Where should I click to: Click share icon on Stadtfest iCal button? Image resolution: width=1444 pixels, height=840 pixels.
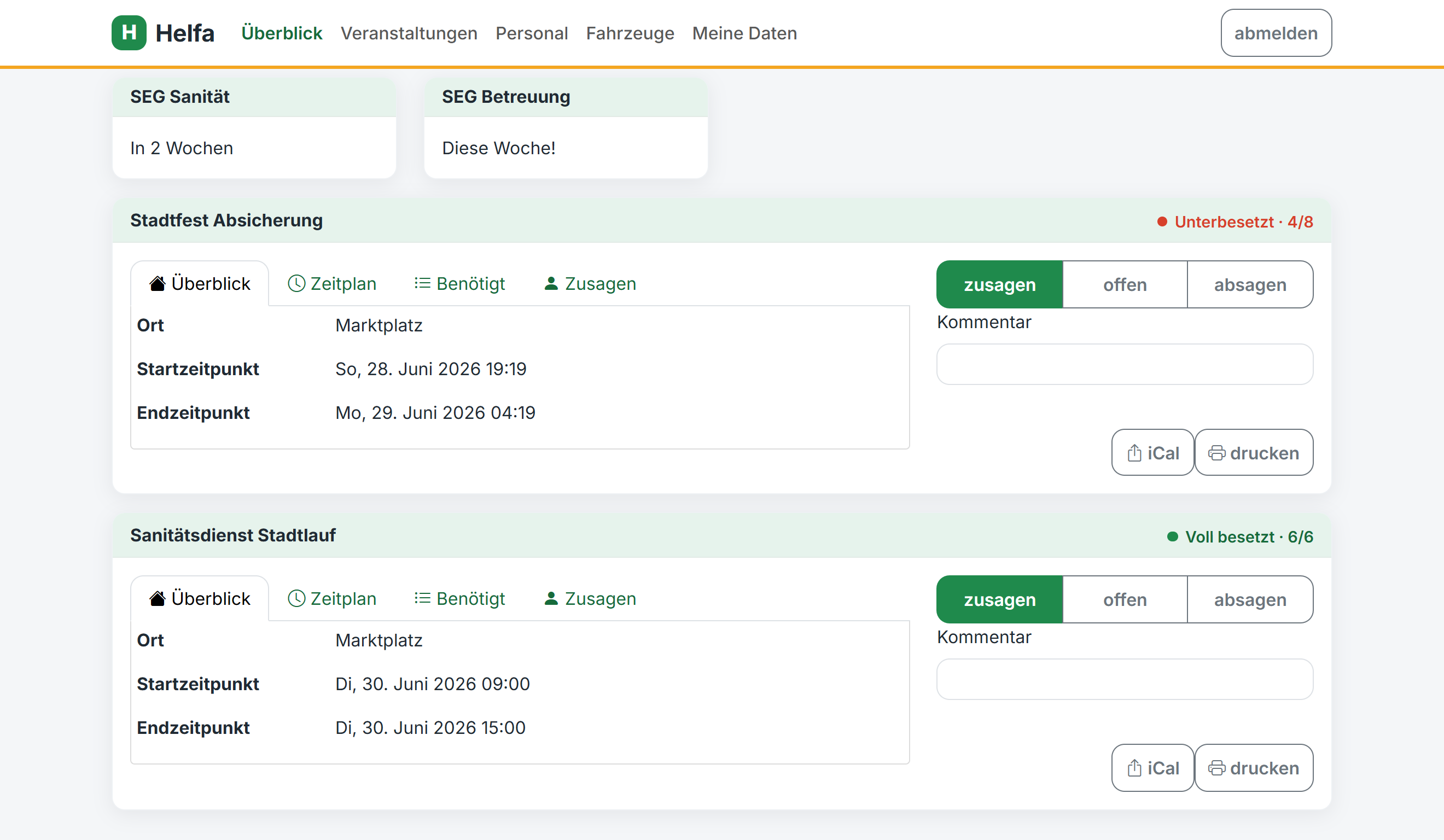[x=1134, y=453]
